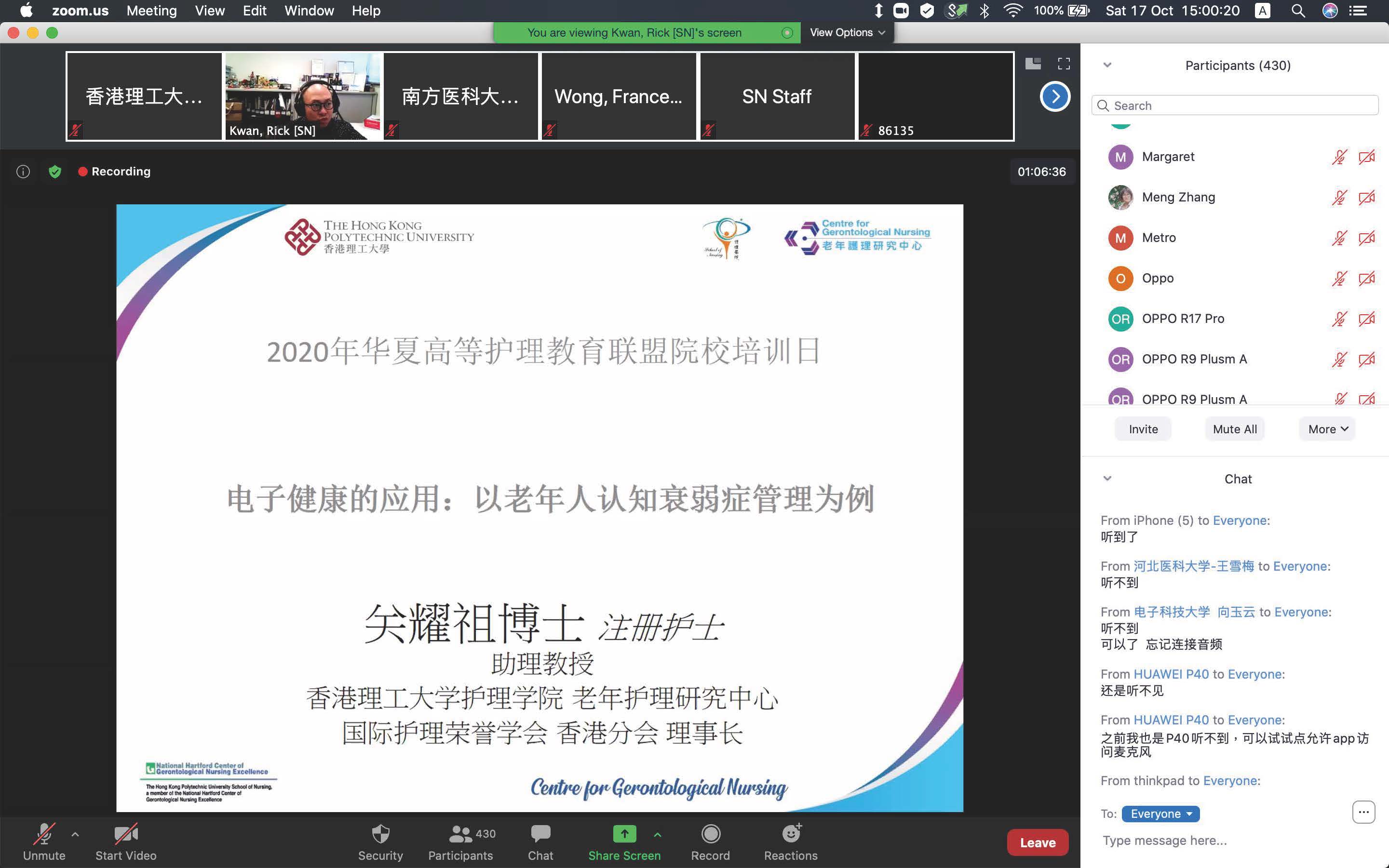Open the Everyone recipient dropdown in chat
The image size is (1389, 868).
pos(1160,814)
